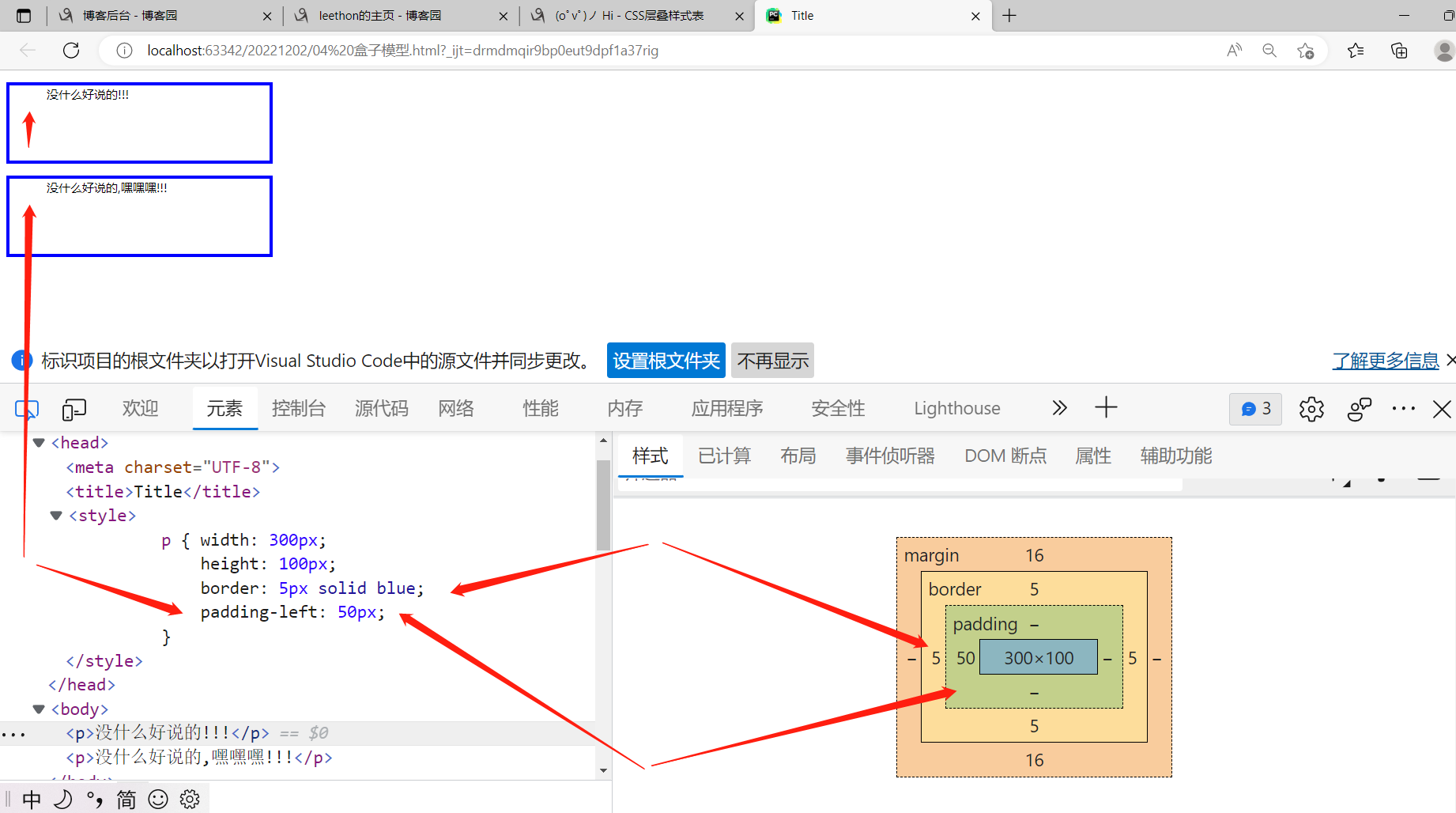Reload the current page
Screen dimensions: 1456x813
coord(71,51)
